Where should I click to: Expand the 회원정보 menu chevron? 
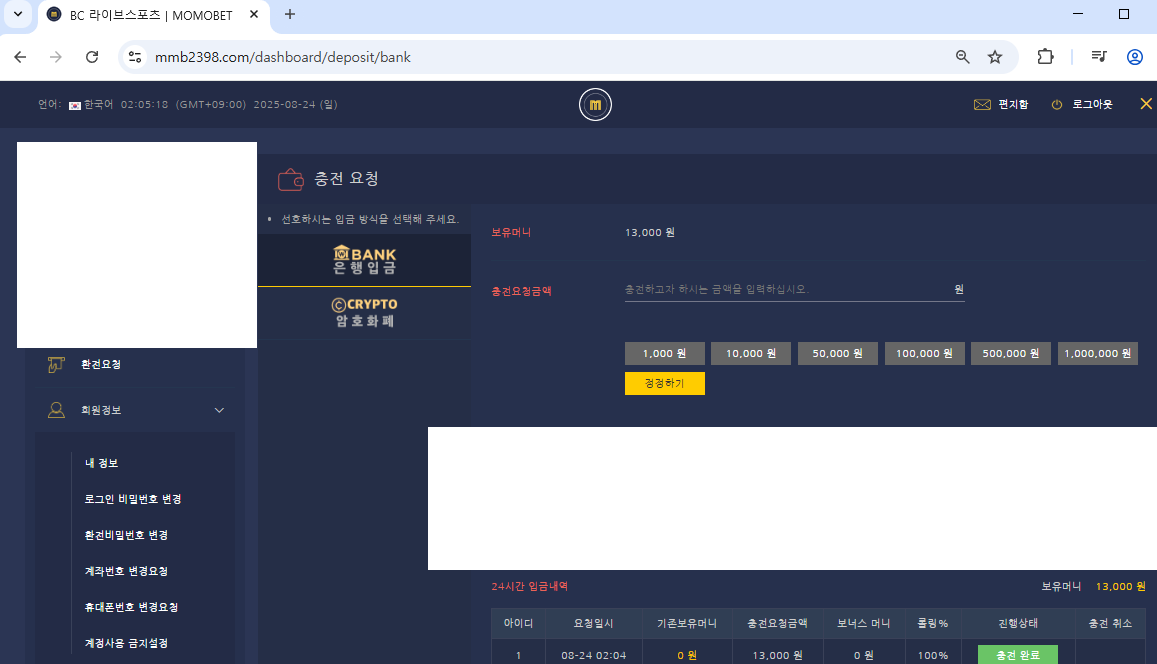[219, 410]
